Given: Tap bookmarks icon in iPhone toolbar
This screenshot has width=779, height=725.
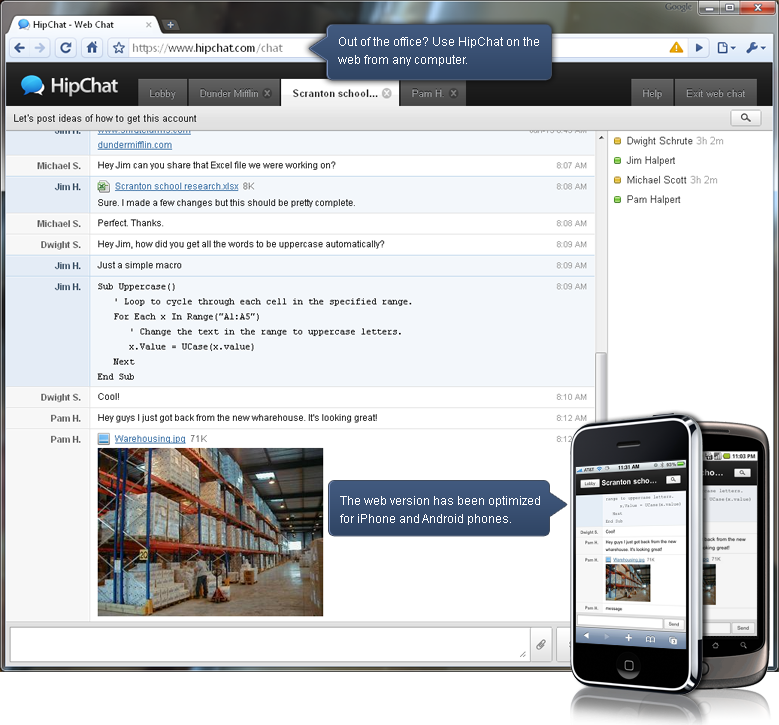Looking at the screenshot, I should 650,639.
